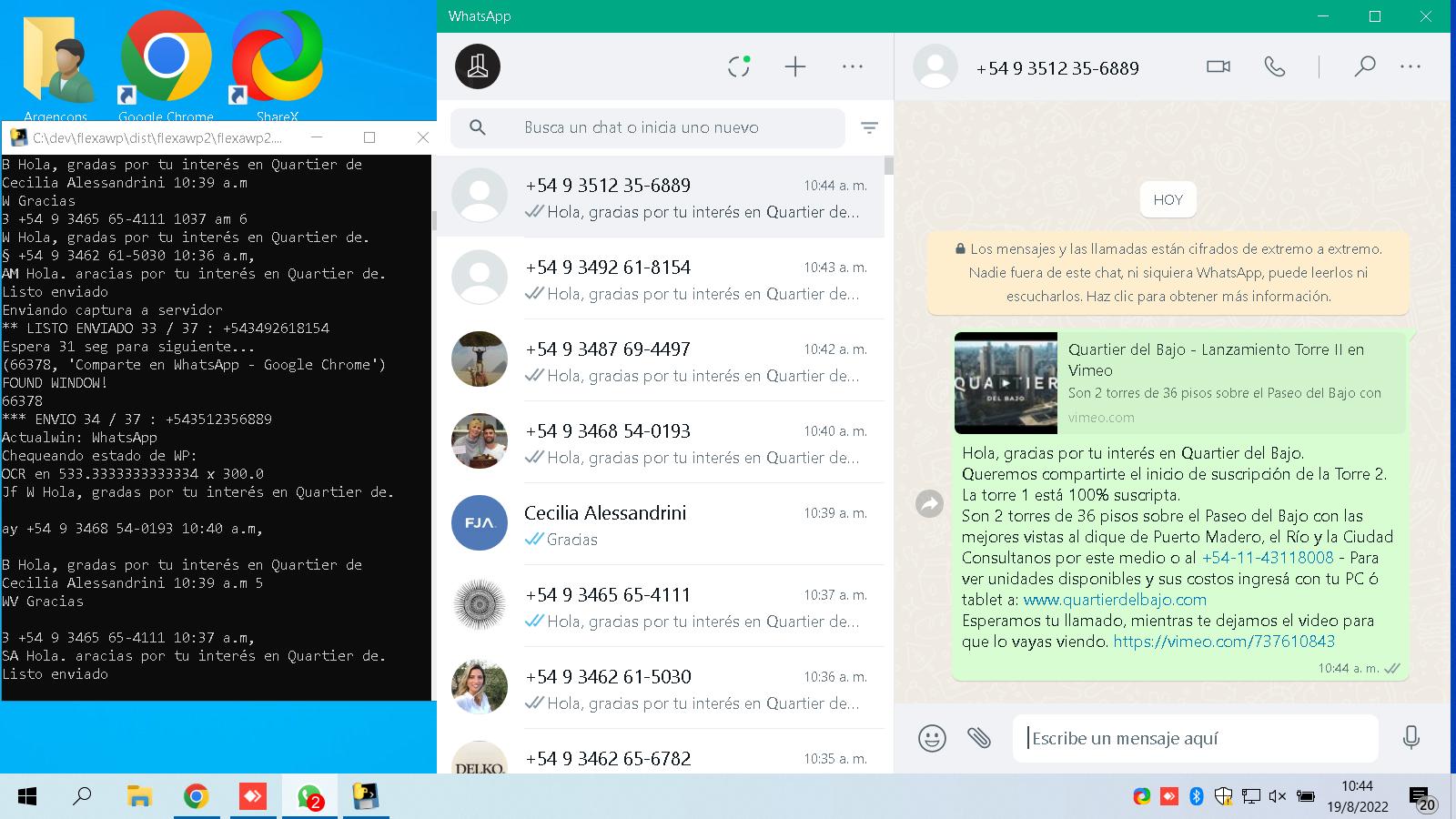Open link www.quartierdelbajo.com
The width and height of the screenshot is (1456, 819).
[x=1115, y=600]
